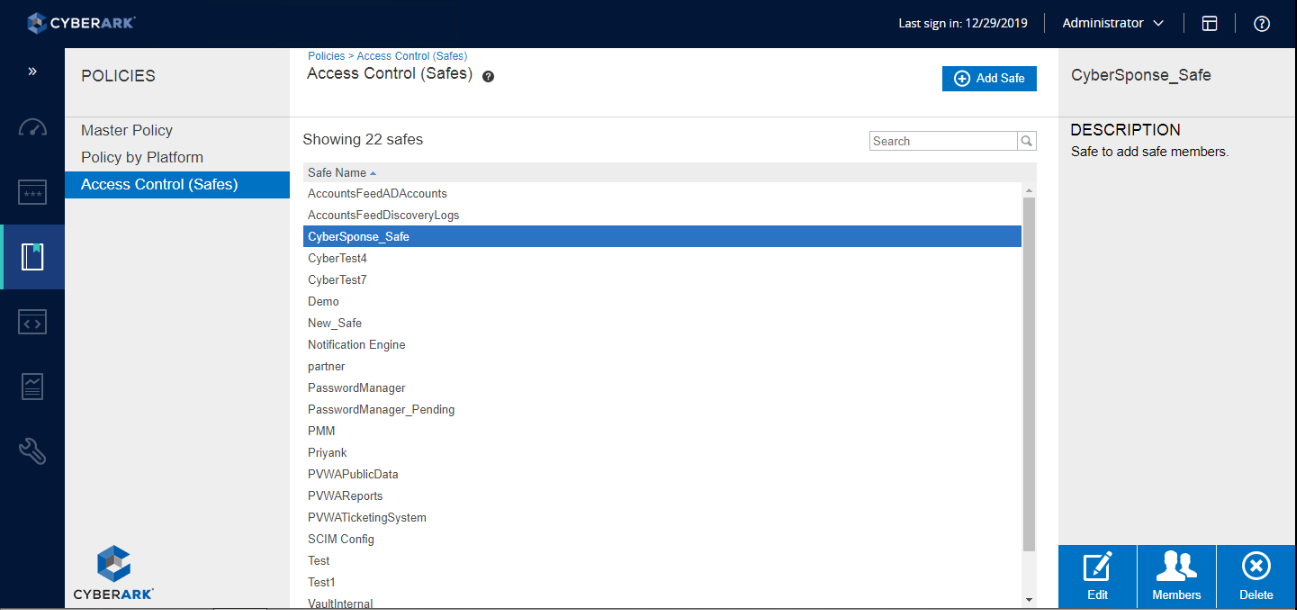Viewport: 1297px width, 610px height.
Task: Focus the Search safes input field
Action: coord(943,141)
